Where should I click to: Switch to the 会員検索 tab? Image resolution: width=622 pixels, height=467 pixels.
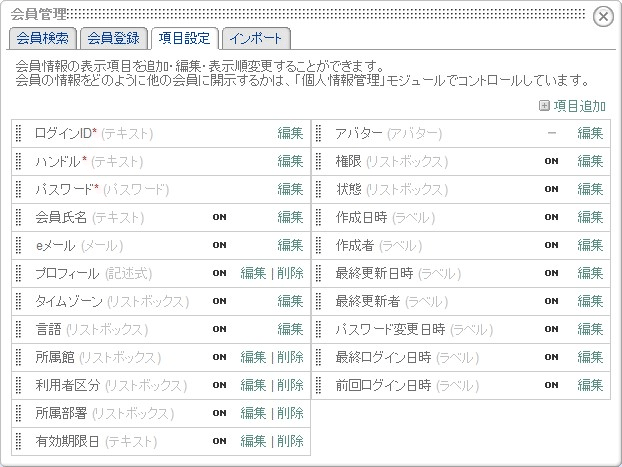(41, 39)
